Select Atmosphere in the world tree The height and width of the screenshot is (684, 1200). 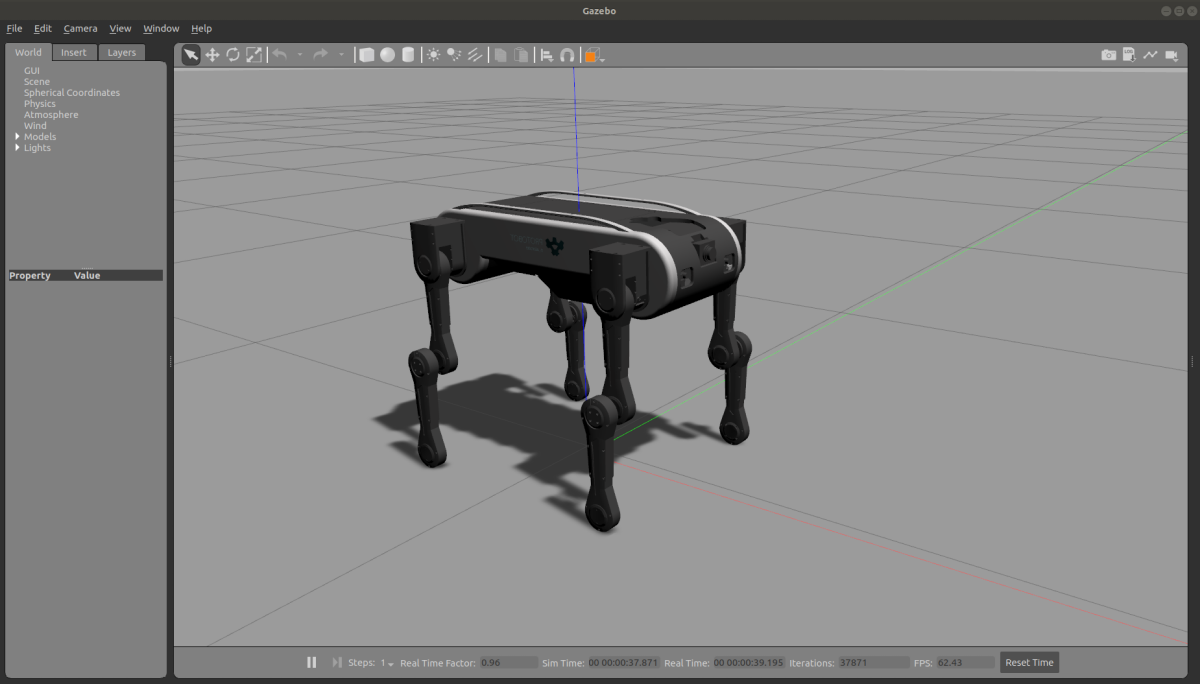(x=51, y=115)
